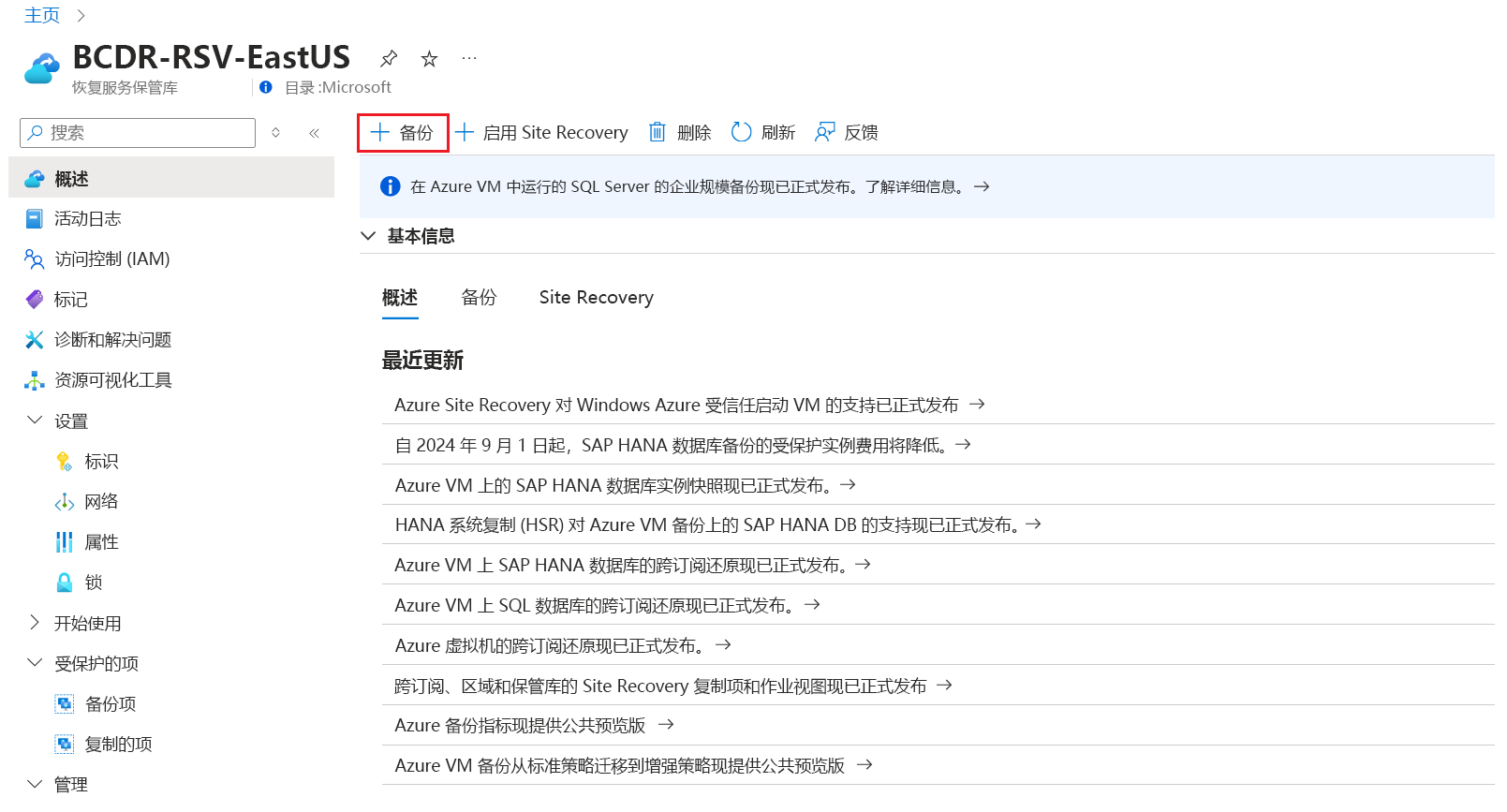Image resolution: width=1507 pixels, height=812 pixels.
Task: Click the BCDR-RSV-EastUS title
Action: pyautogui.click(x=212, y=57)
